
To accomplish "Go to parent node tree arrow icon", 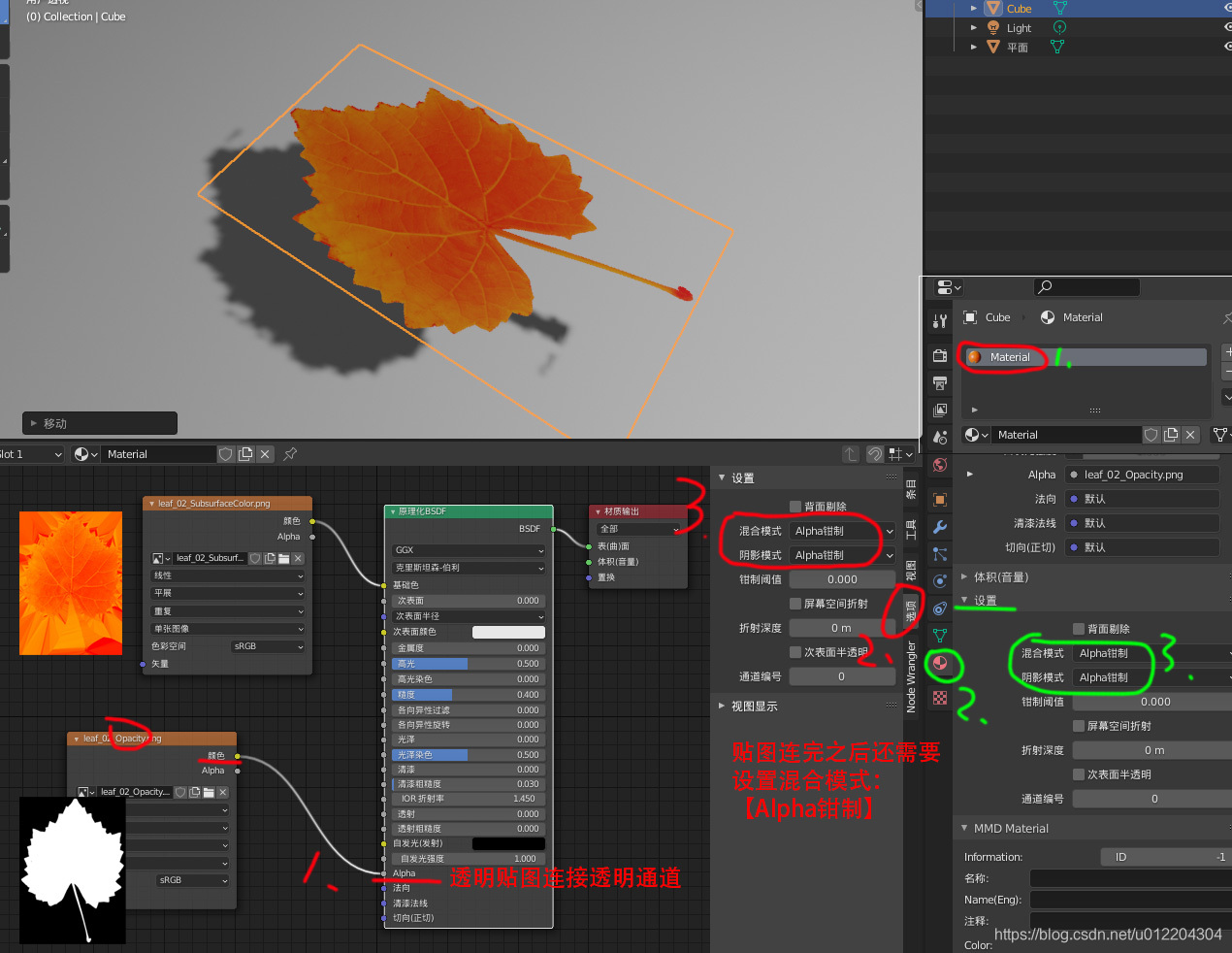I will [x=851, y=454].
